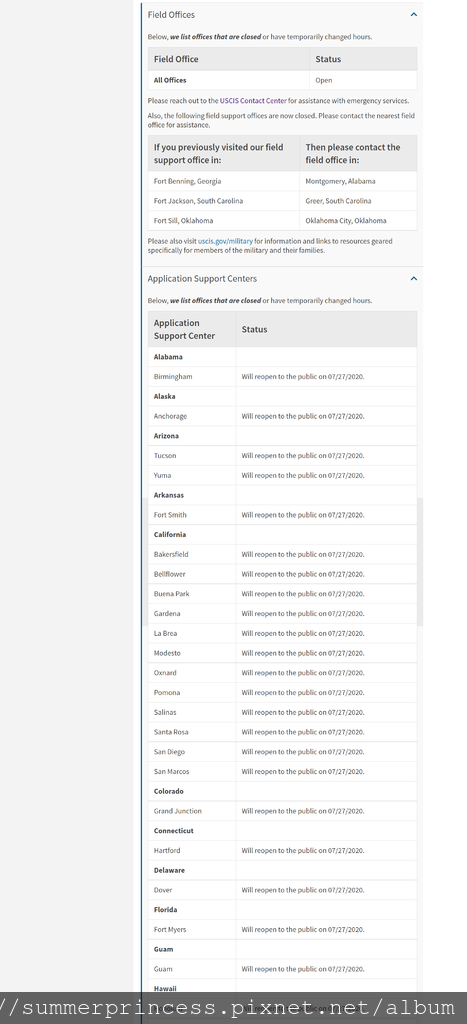Open the uscis.gov/military link

click(225, 241)
